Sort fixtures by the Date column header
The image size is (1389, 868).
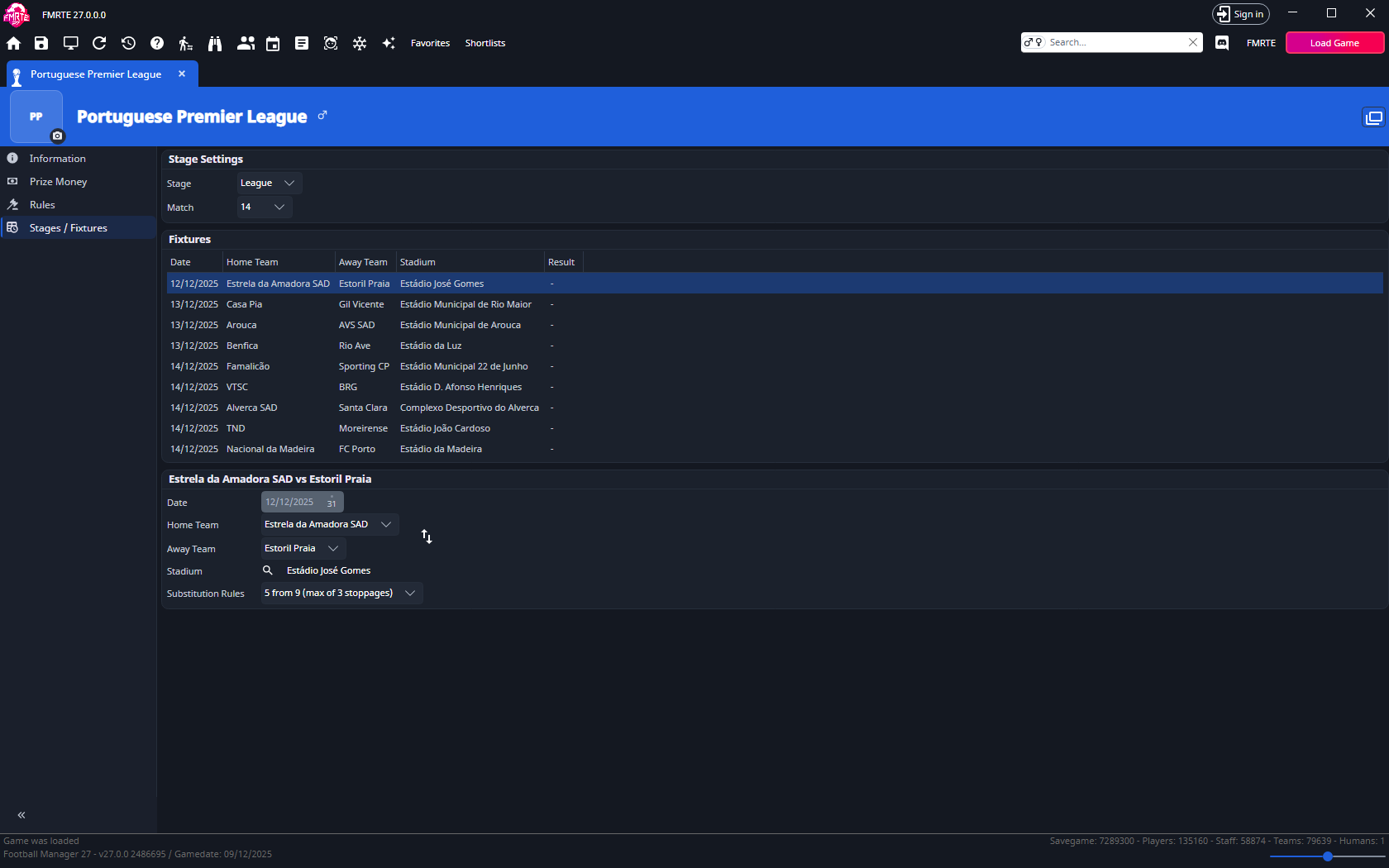tap(194, 262)
